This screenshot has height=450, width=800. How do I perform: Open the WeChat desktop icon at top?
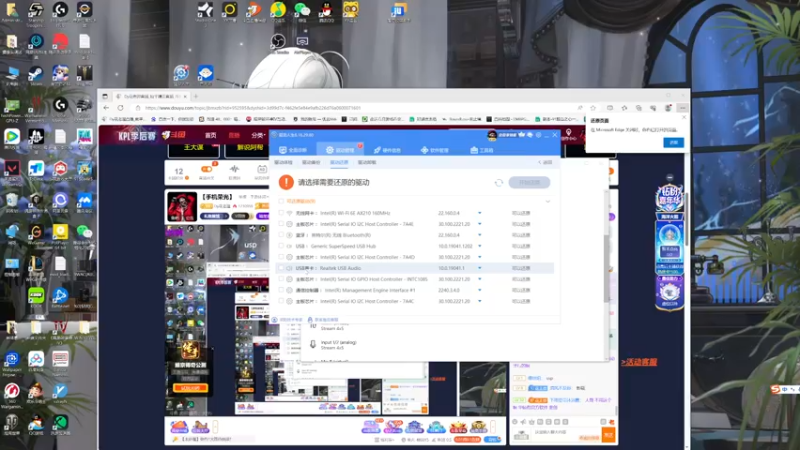302,12
